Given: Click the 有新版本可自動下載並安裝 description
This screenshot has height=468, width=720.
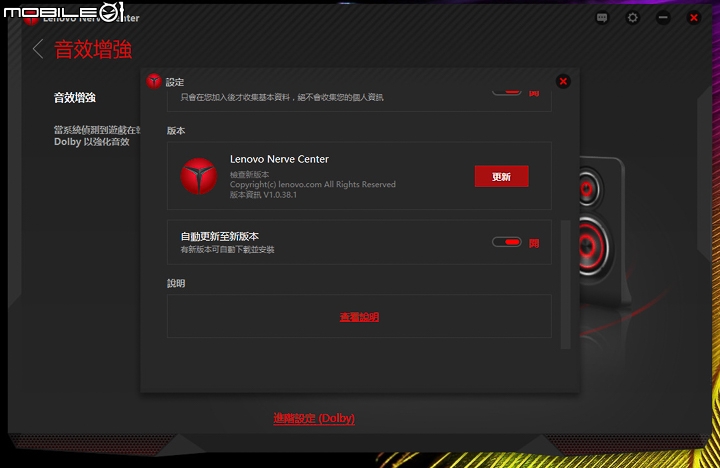Looking at the screenshot, I should point(227,249).
